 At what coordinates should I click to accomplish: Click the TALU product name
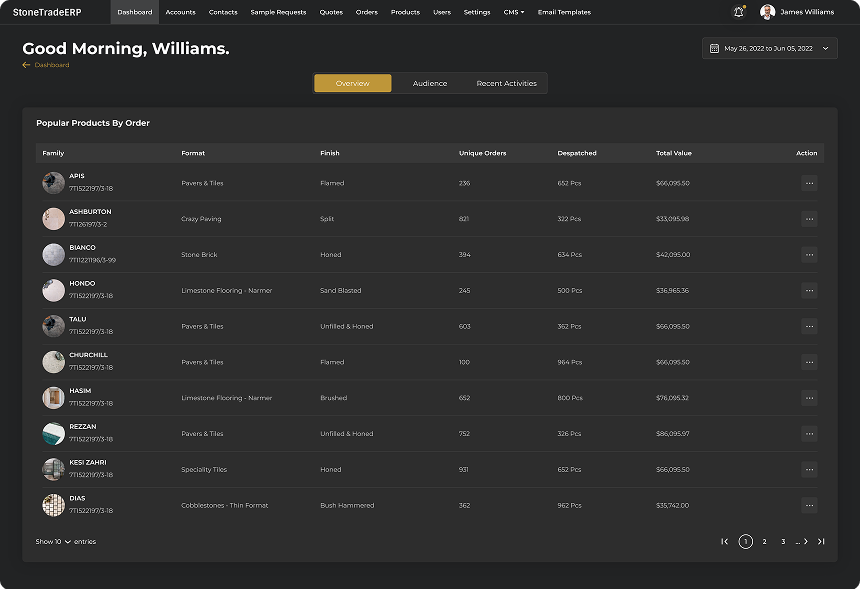click(x=77, y=319)
